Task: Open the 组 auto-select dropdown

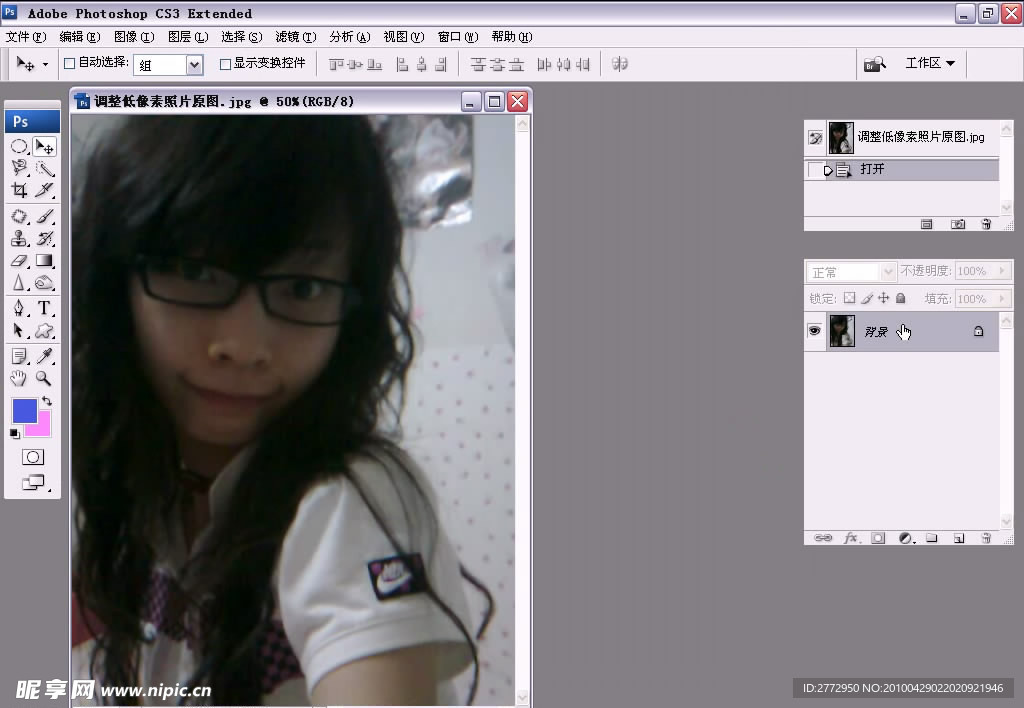Action: (194, 64)
